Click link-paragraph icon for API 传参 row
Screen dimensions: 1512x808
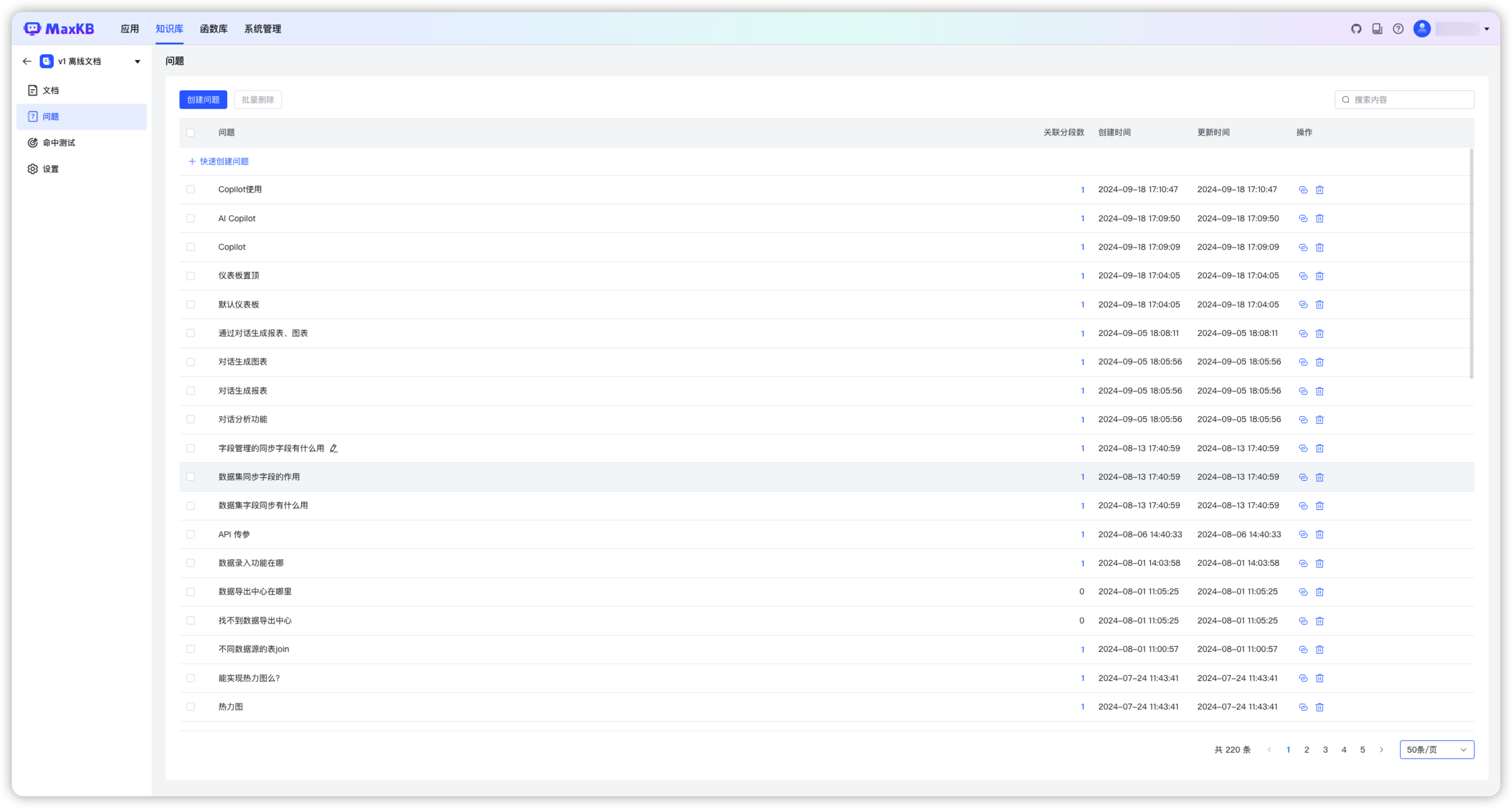[1303, 534]
